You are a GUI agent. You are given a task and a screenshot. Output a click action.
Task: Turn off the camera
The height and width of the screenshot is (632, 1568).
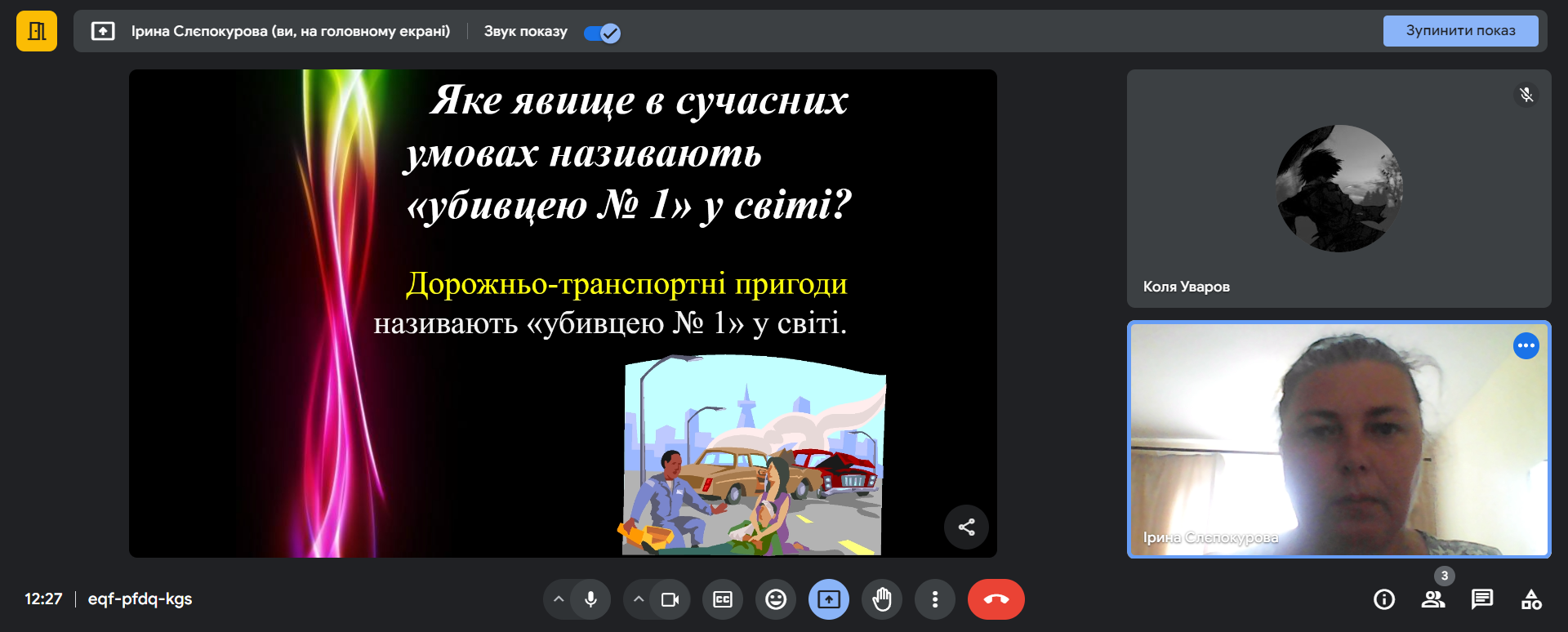tap(670, 599)
